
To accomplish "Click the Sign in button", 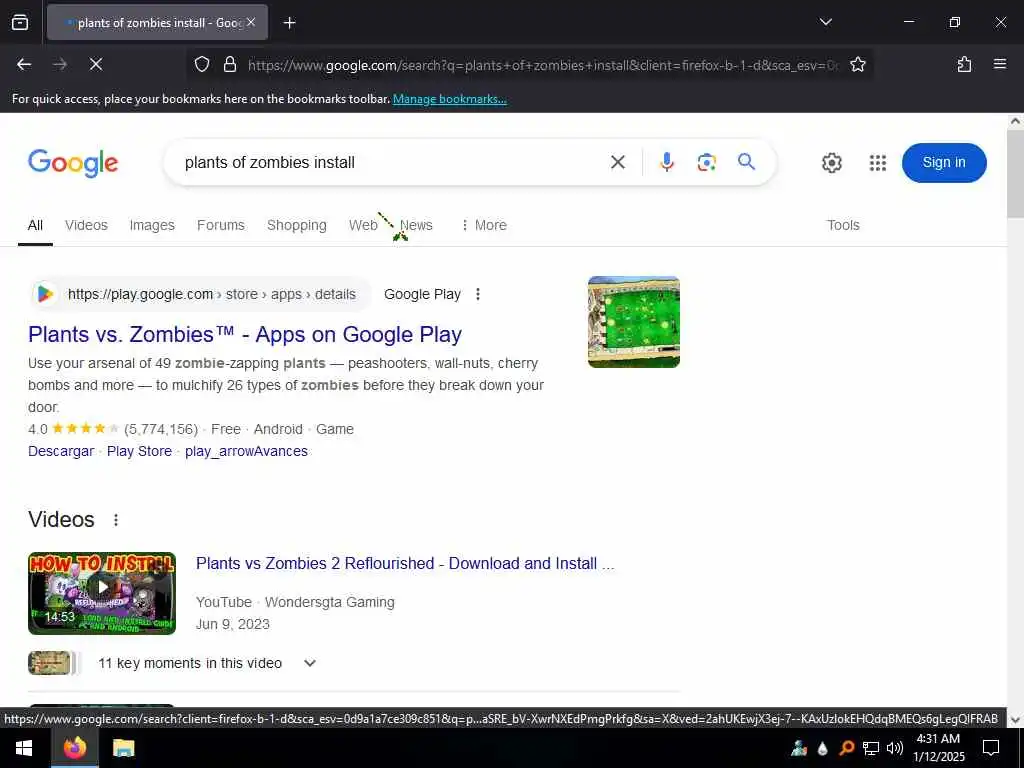I will tap(944, 163).
